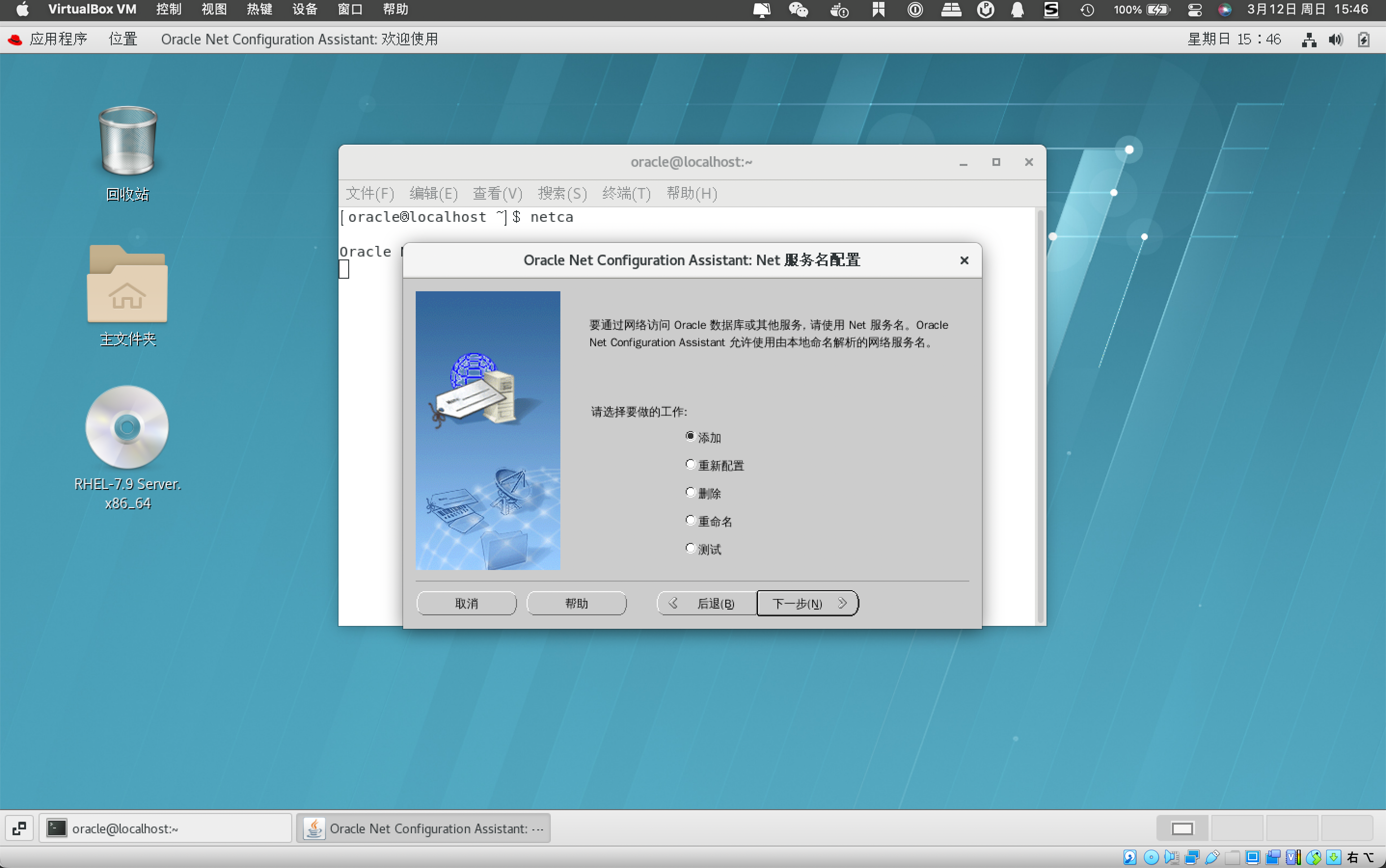This screenshot has height=868, width=1386.
Task: Close the oracle@localhost terminal window
Action: pos(1029,163)
